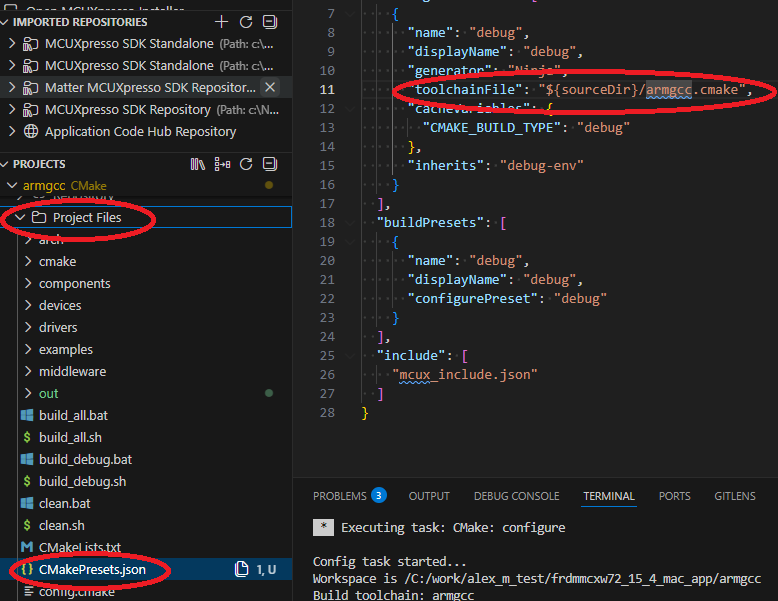The width and height of the screenshot is (778, 601).
Task: Switch to the Output tab
Action: pyautogui.click(x=429, y=496)
